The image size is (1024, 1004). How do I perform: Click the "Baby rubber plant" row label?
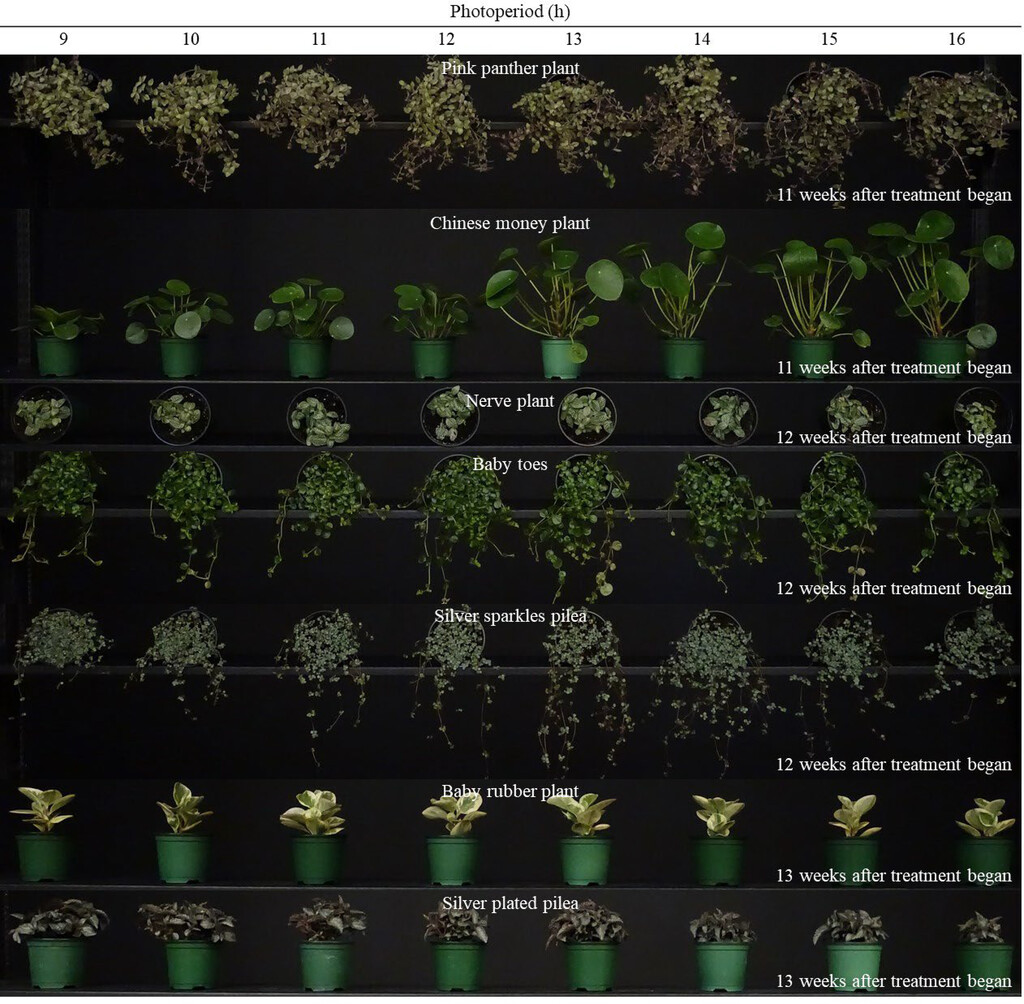pos(510,791)
